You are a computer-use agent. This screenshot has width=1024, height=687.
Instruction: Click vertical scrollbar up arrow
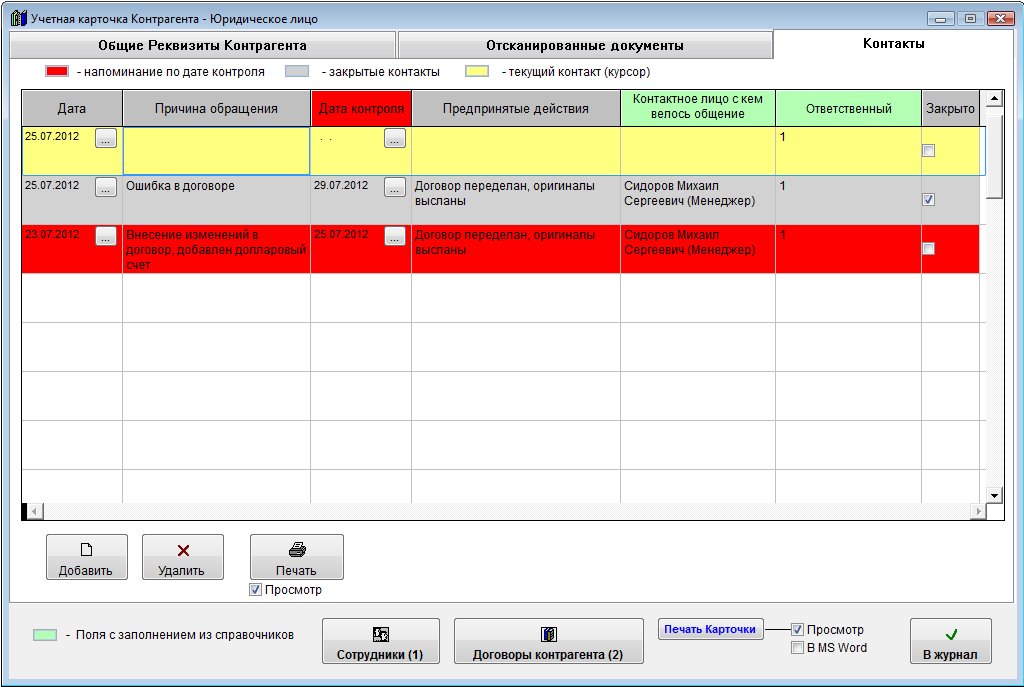click(994, 99)
